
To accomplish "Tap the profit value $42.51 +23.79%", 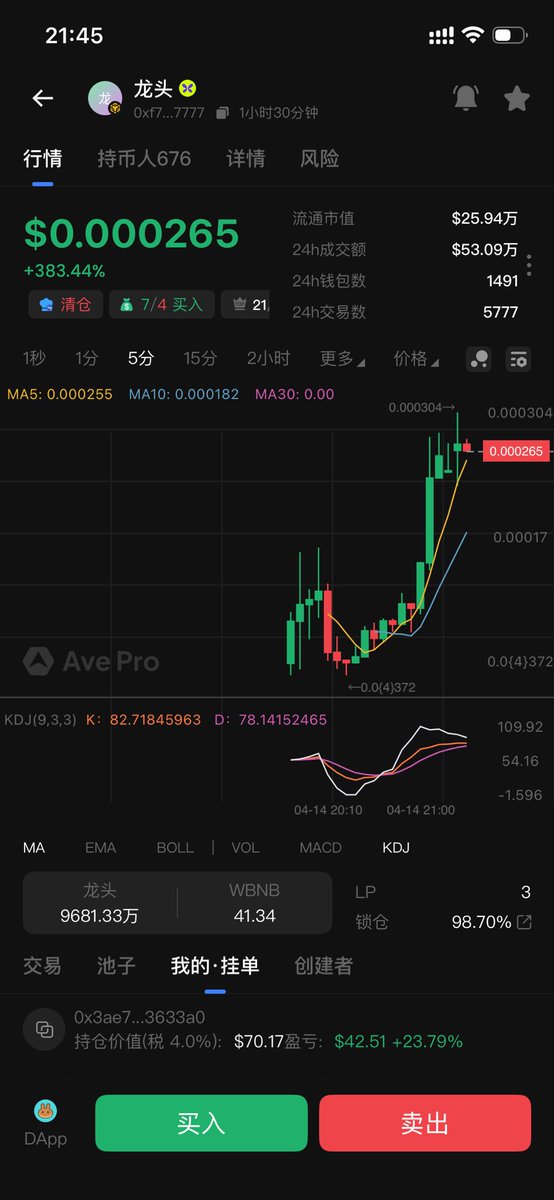I will (398, 1042).
